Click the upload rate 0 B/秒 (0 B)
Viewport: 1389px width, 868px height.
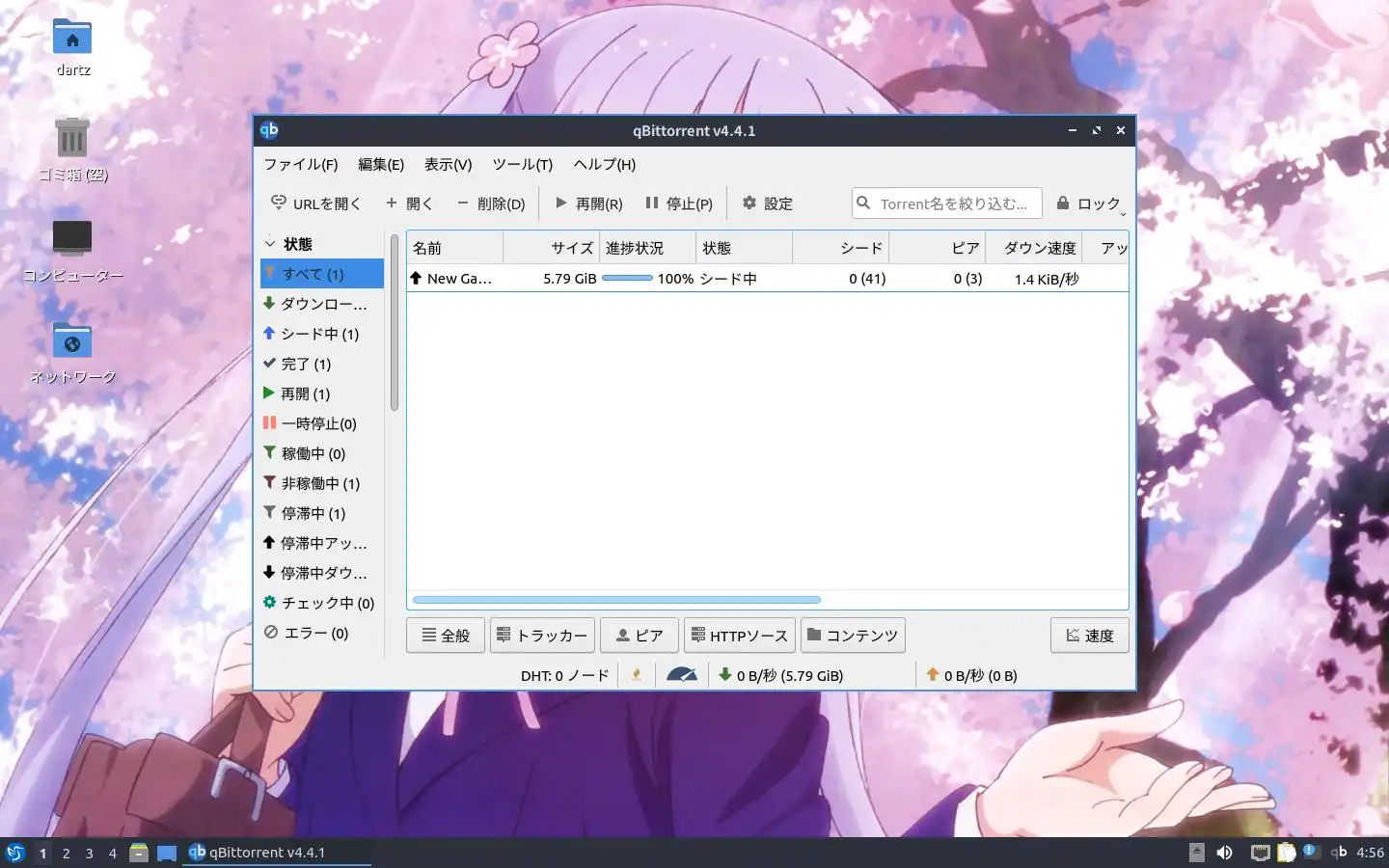coord(972,675)
